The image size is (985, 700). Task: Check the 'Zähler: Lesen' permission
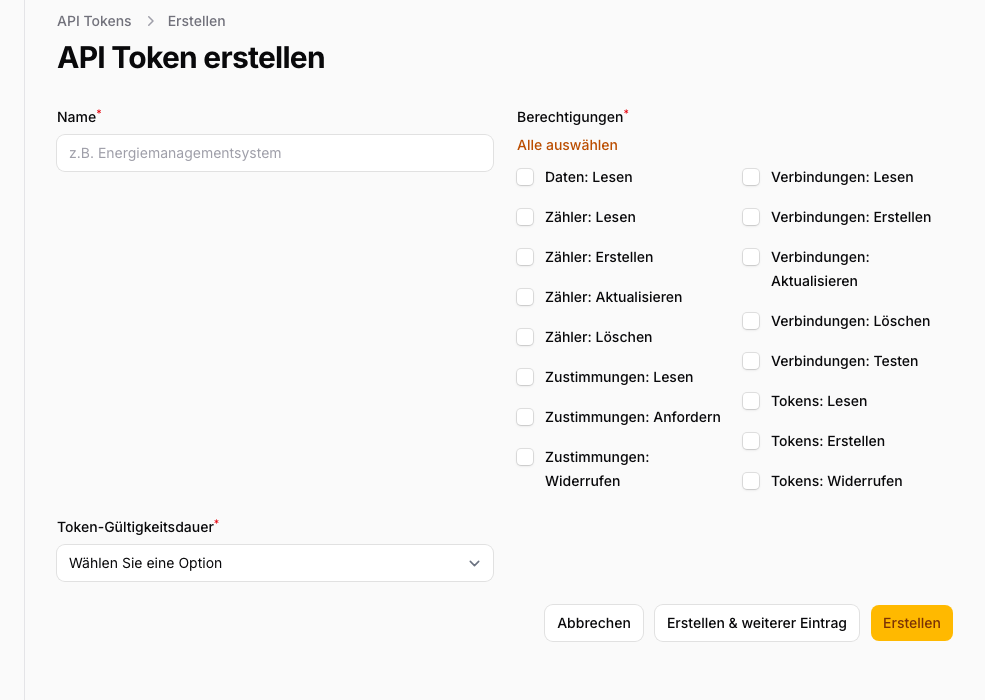[525, 217]
